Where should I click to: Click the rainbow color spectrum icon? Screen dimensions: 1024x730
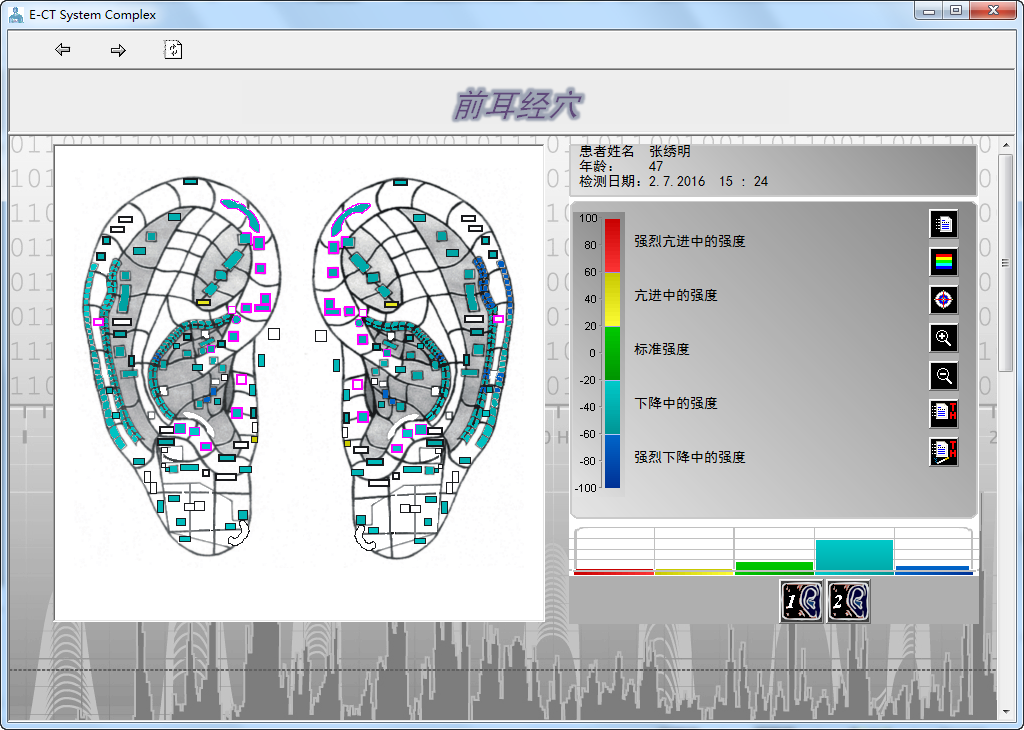(943, 262)
